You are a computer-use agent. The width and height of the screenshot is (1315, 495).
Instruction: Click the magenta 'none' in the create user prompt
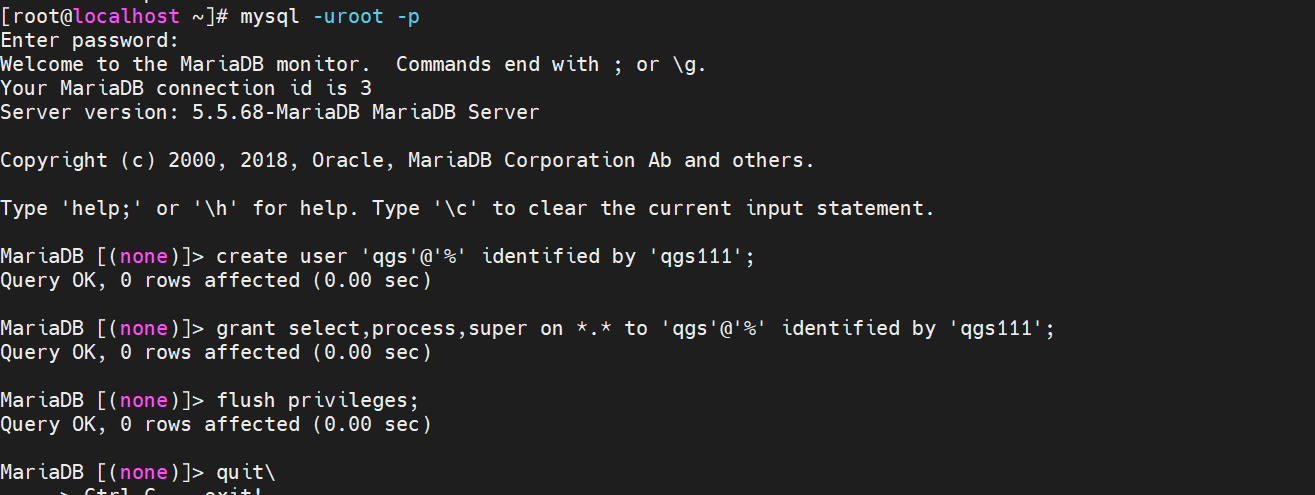tap(143, 256)
